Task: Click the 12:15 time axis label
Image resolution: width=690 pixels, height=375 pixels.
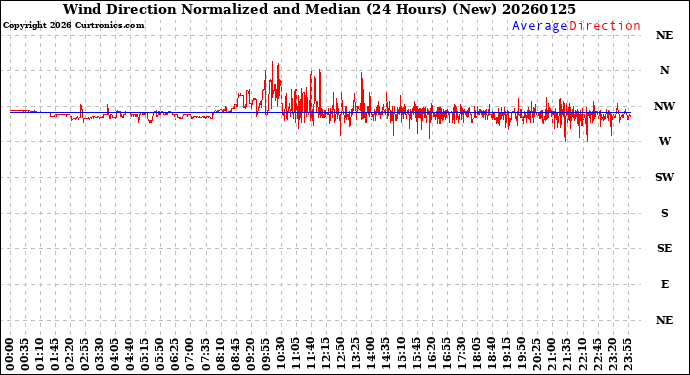Action: tap(326, 355)
